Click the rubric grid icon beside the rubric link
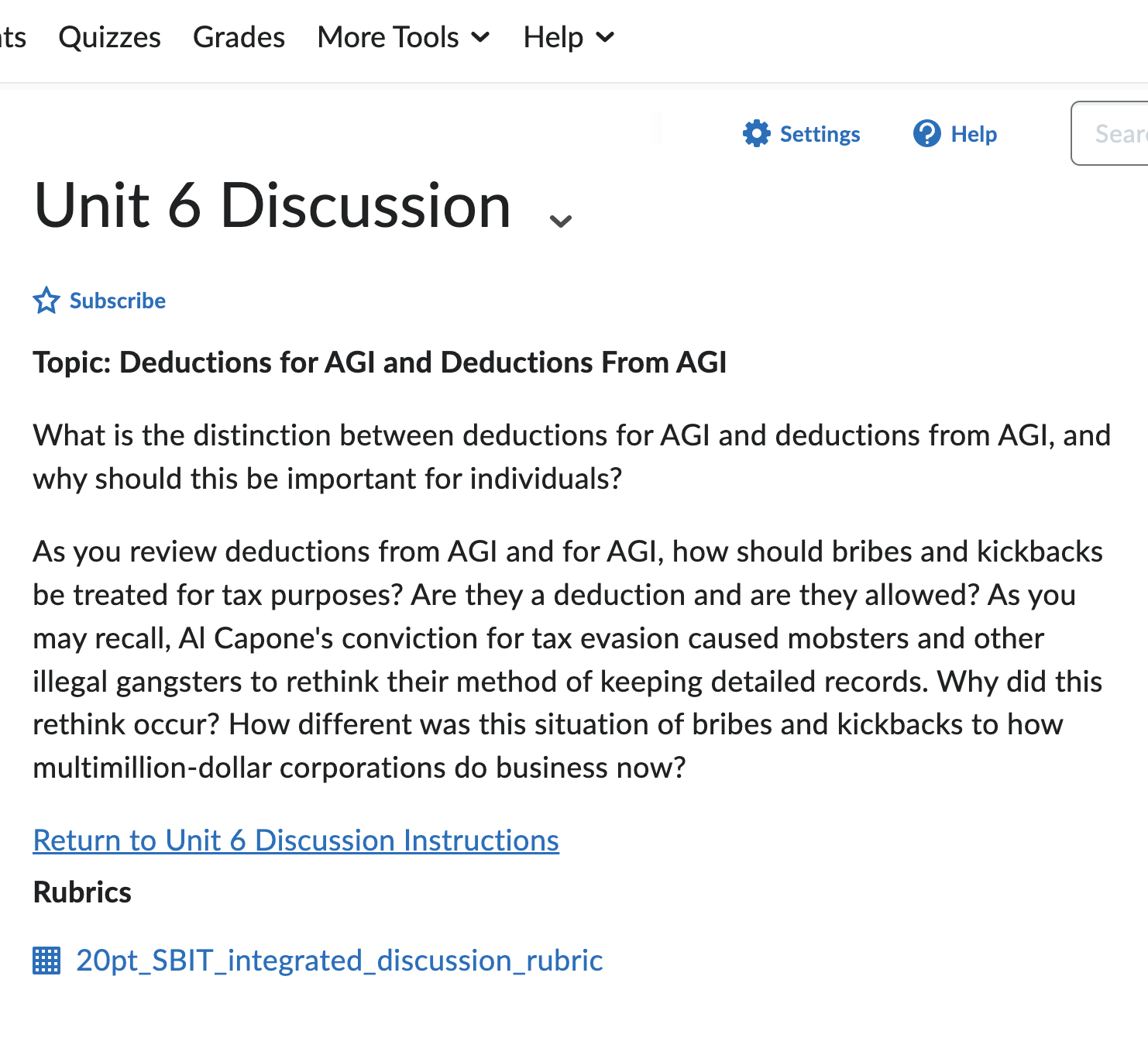This screenshot has width=1148, height=1038. [x=47, y=960]
